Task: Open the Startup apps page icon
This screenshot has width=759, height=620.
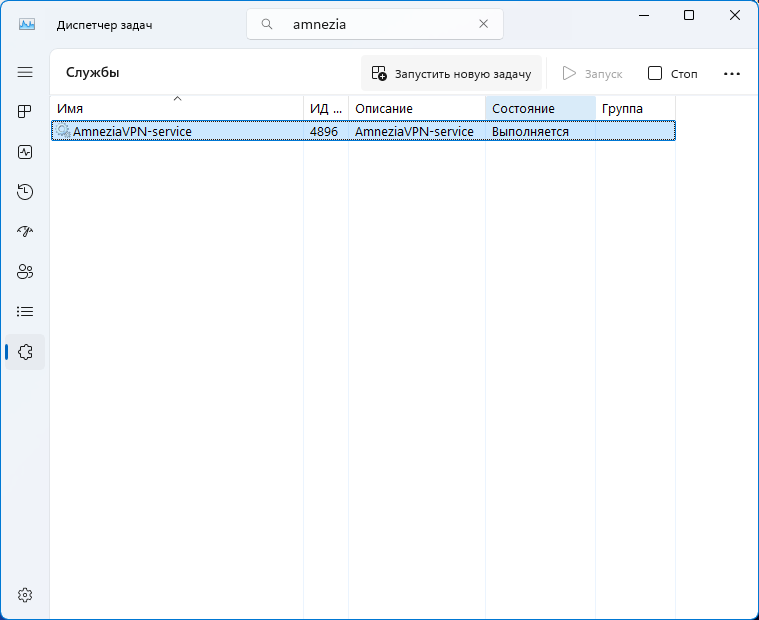Action: (25, 232)
